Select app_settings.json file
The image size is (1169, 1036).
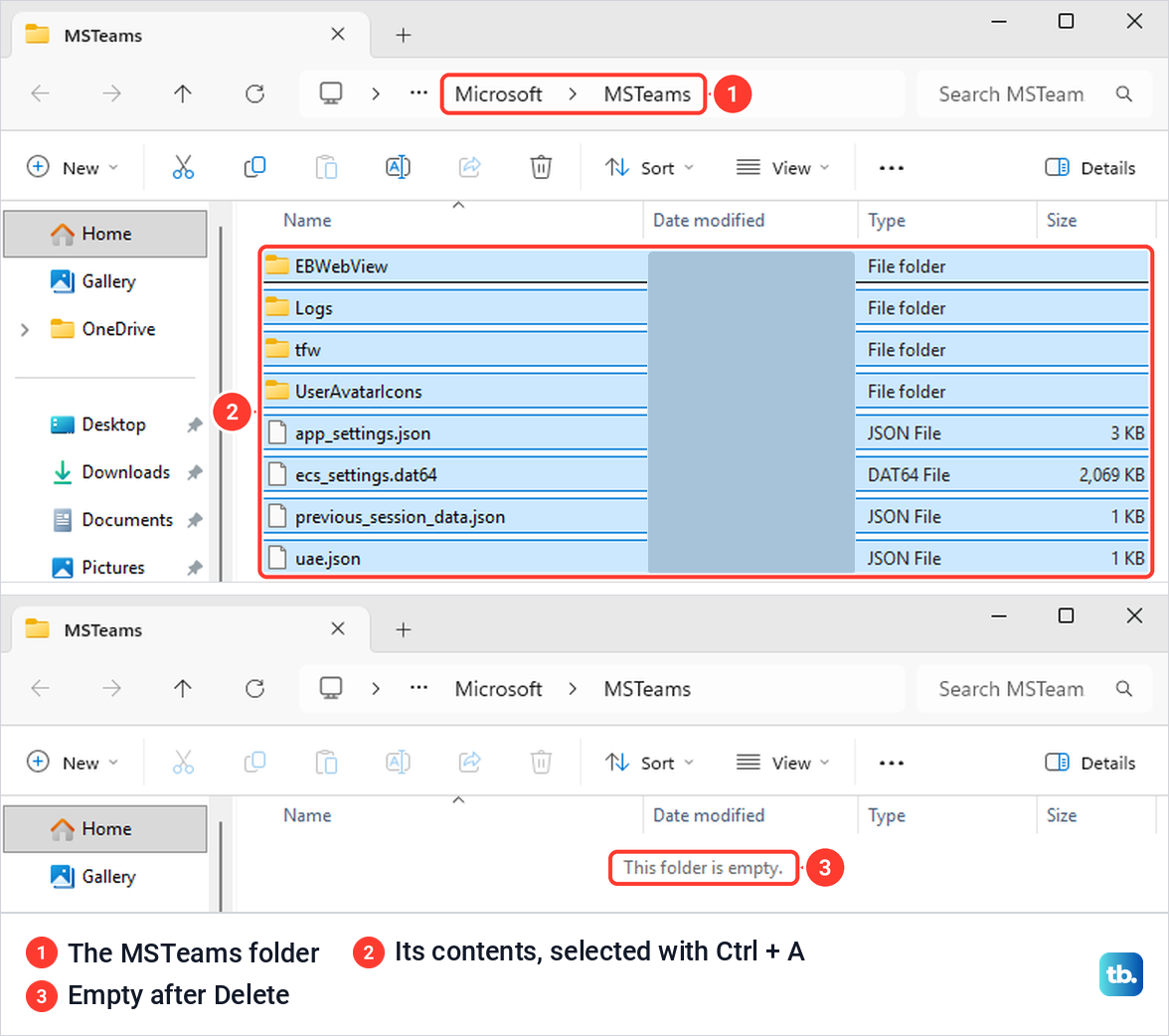(706, 433)
